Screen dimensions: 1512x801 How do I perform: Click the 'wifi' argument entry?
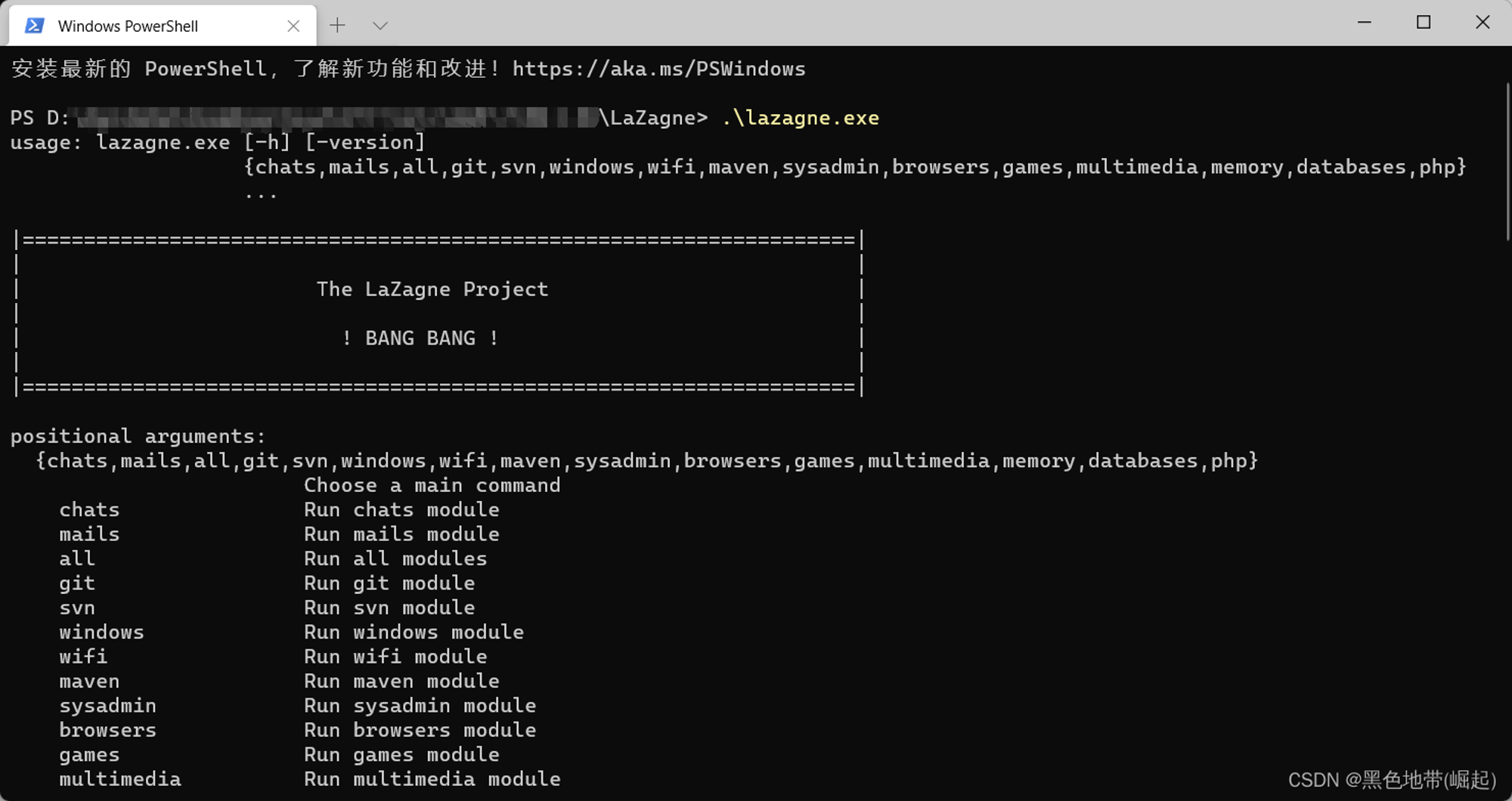click(83, 657)
